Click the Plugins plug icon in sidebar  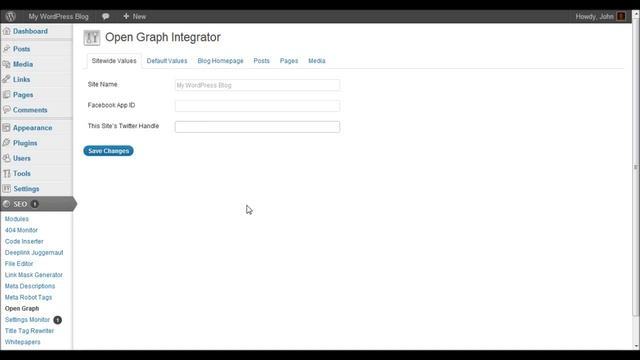pos(7,143)
